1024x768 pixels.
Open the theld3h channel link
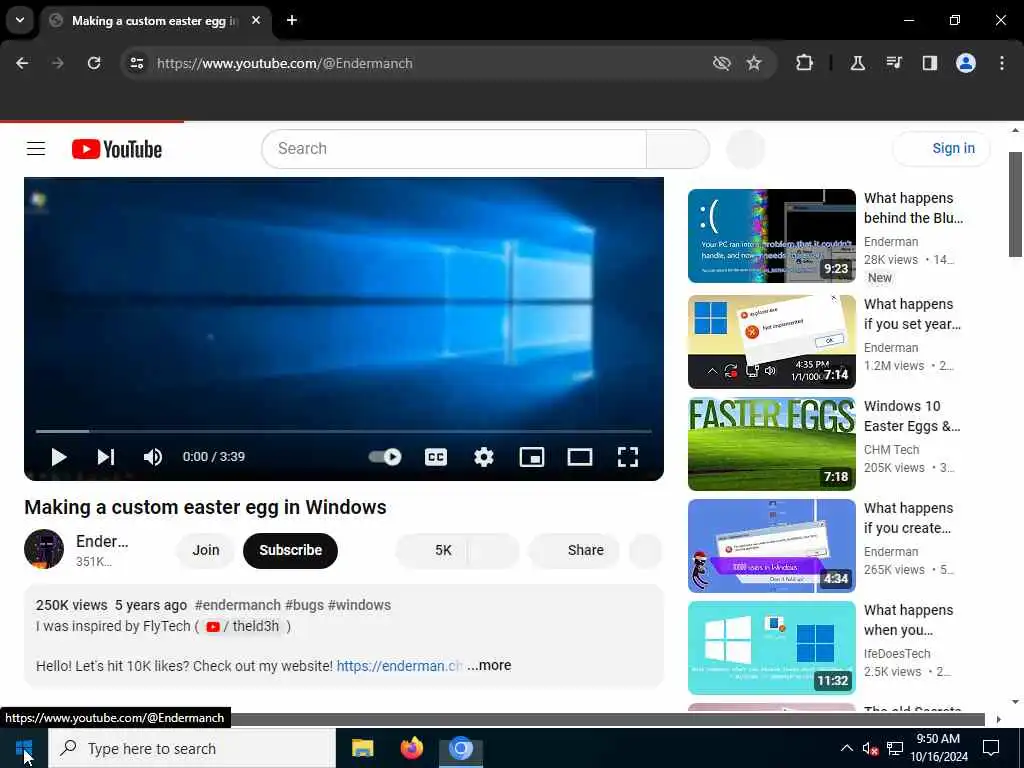point(245,626)
